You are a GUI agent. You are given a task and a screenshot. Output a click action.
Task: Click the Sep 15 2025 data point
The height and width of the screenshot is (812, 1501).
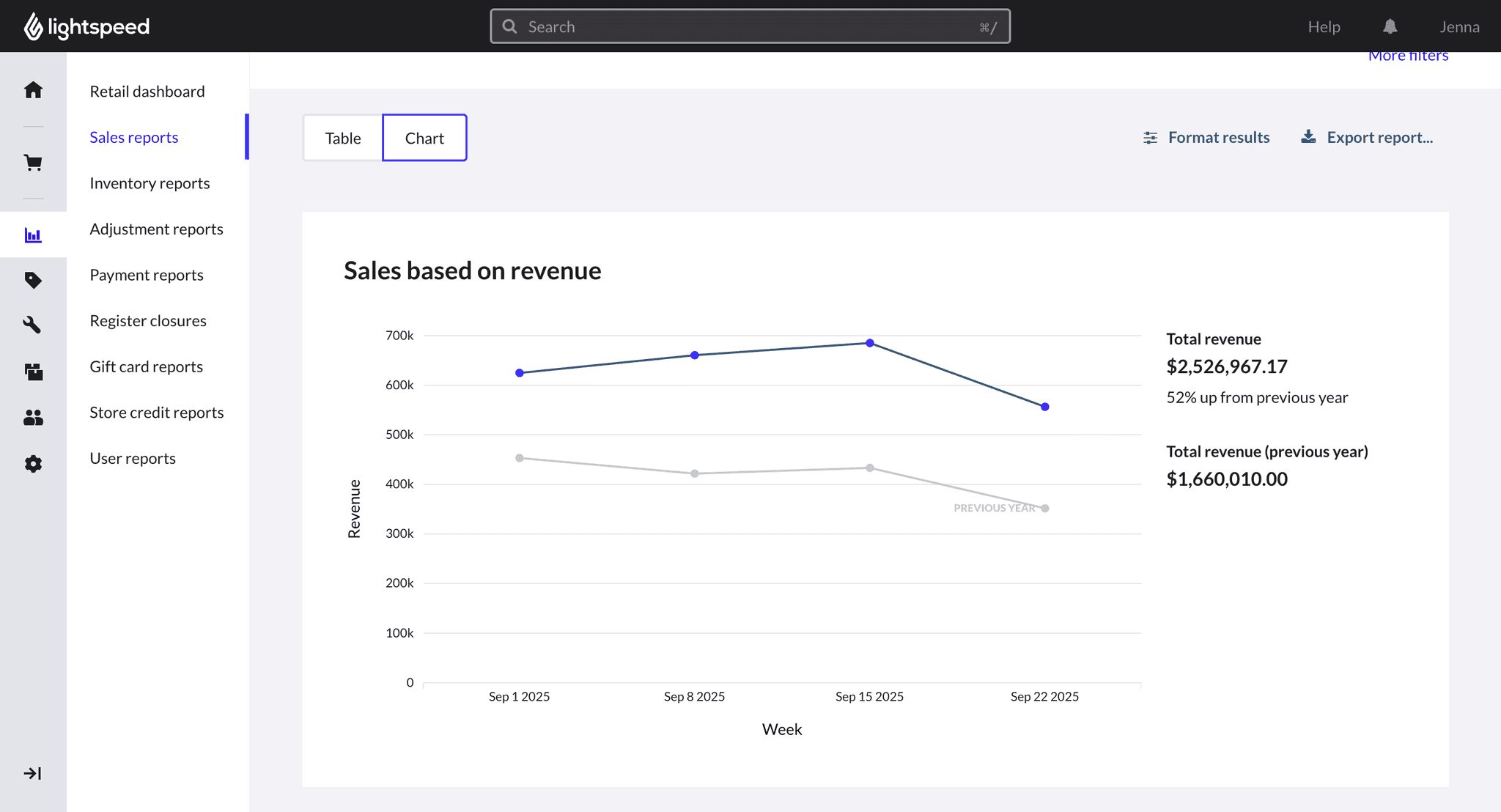click(869, 343)
